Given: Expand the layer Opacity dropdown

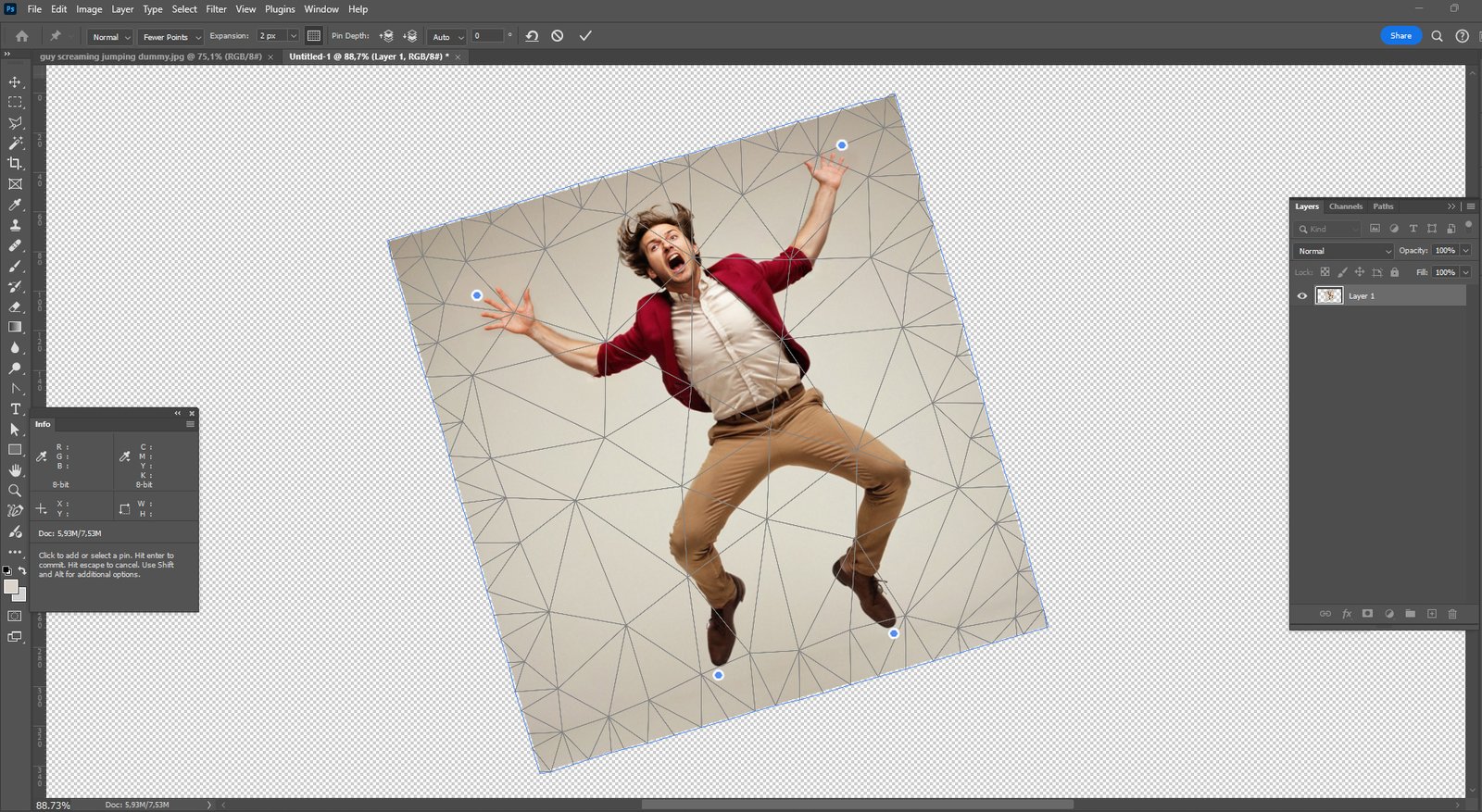Looking at the screenshot, I should 1465,251.
